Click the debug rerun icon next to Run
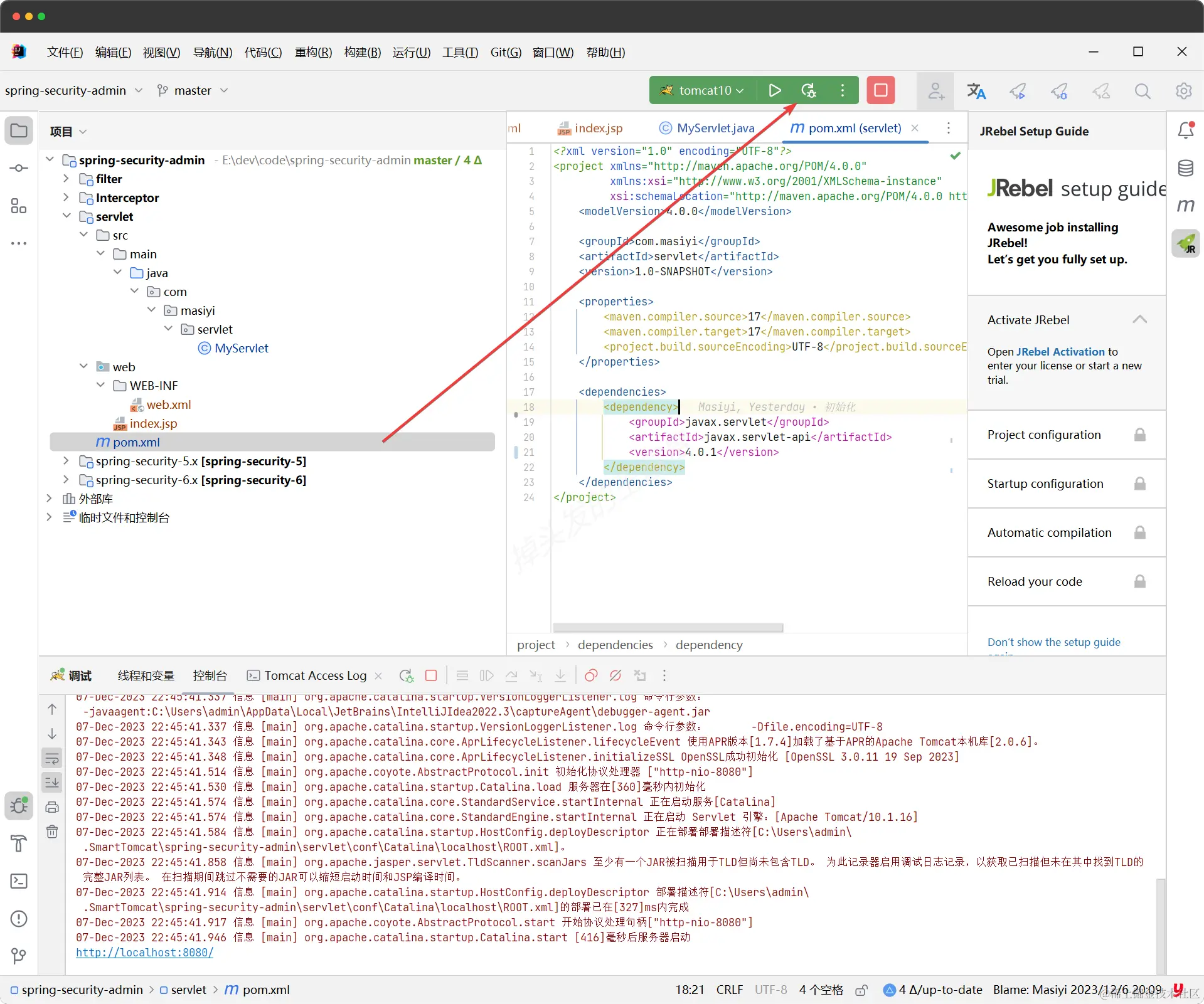The width and height of the screenshot is (1204, 1004). 809,90
